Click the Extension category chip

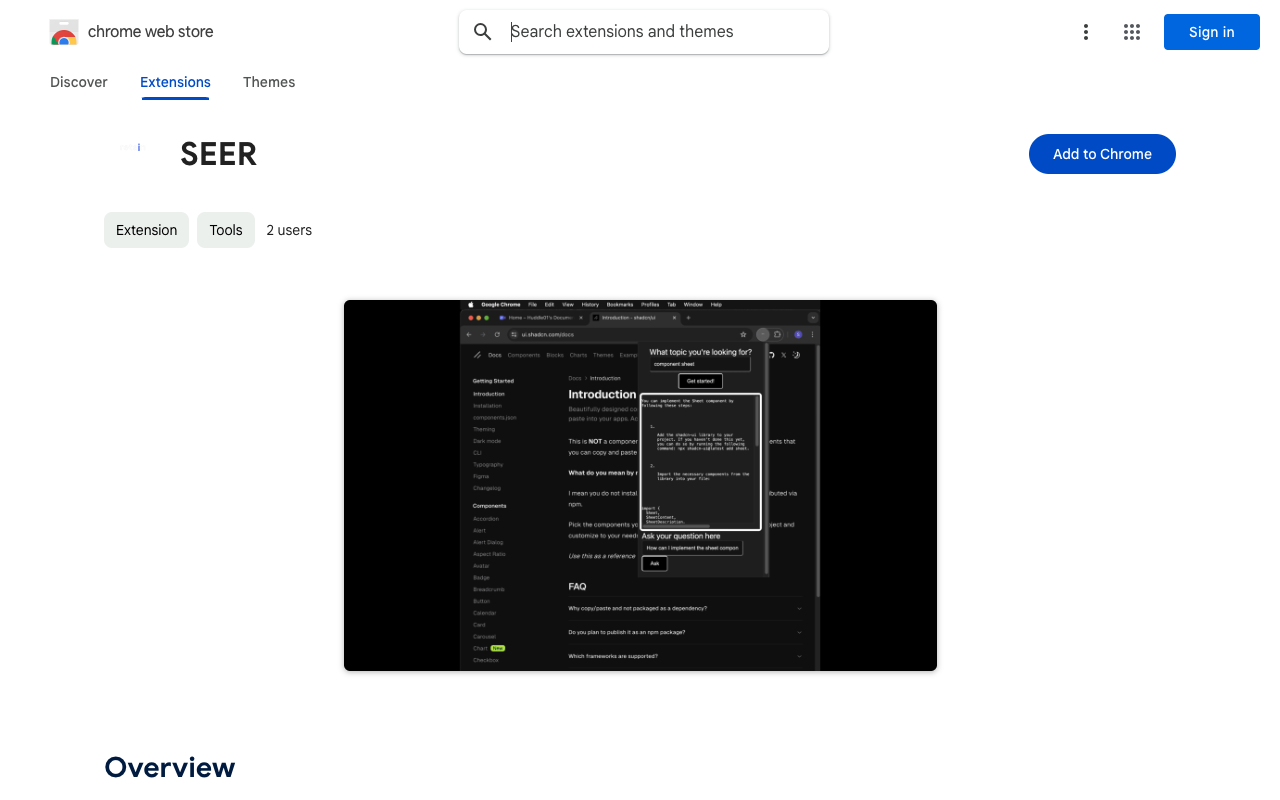click(x=146, y=230)
